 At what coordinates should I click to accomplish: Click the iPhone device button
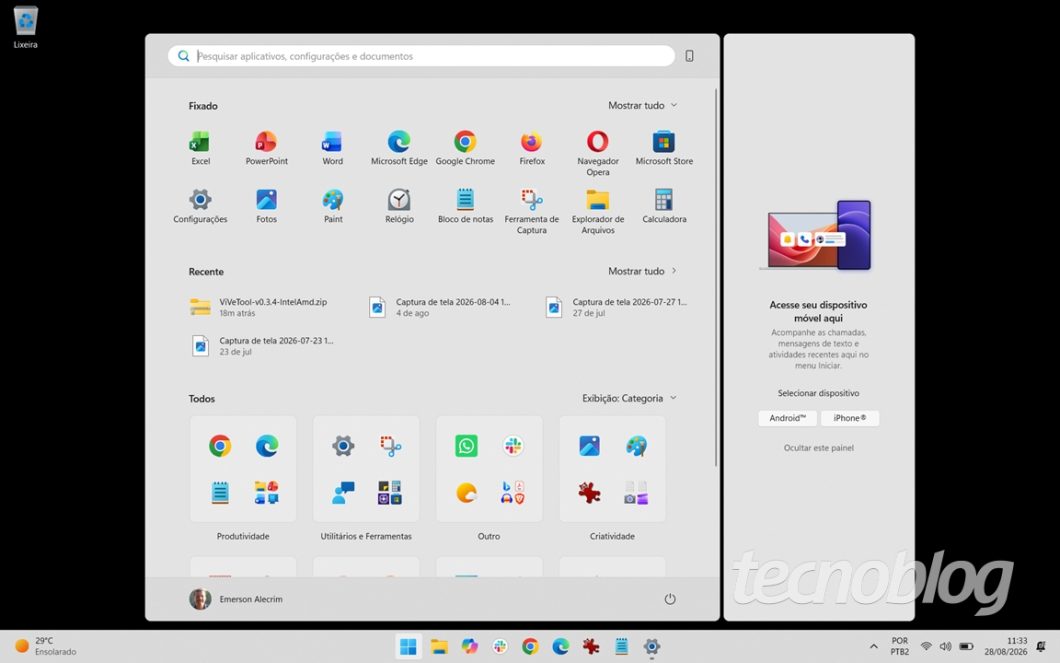click(850, 418)
